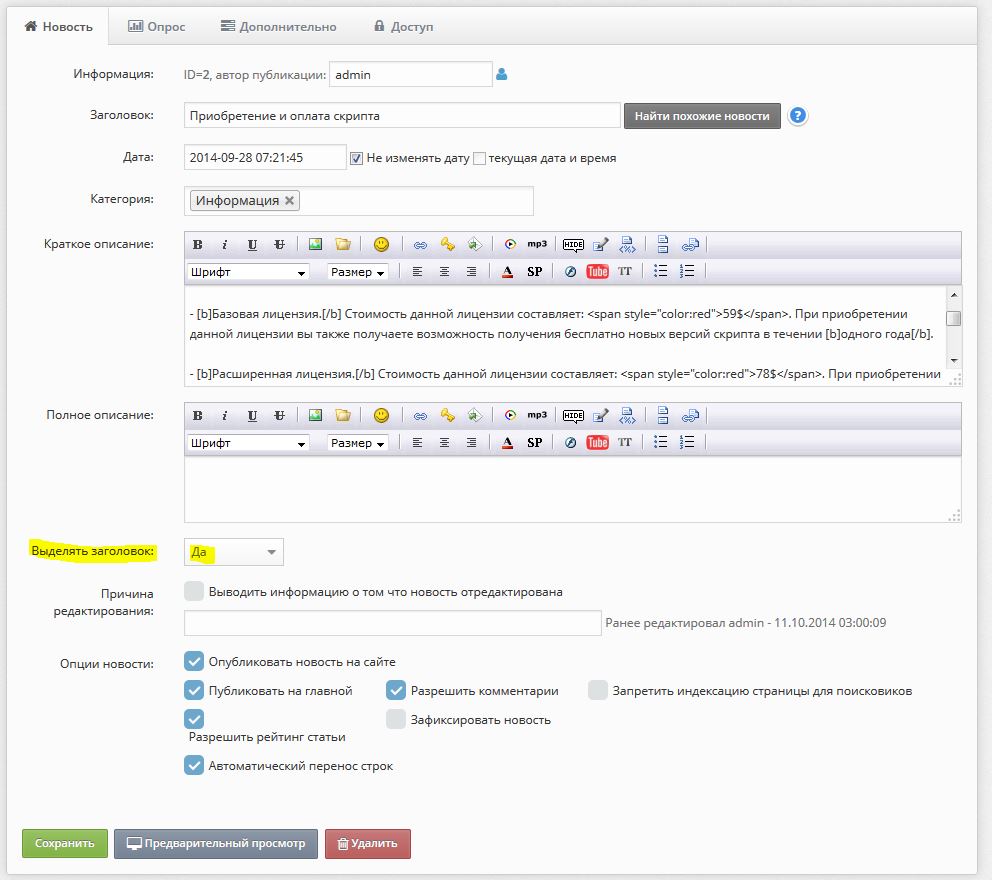Insert hidden text with the HIDE icon in the short description toolbar
Screen dimensions: 992x880
pos(573,245)
